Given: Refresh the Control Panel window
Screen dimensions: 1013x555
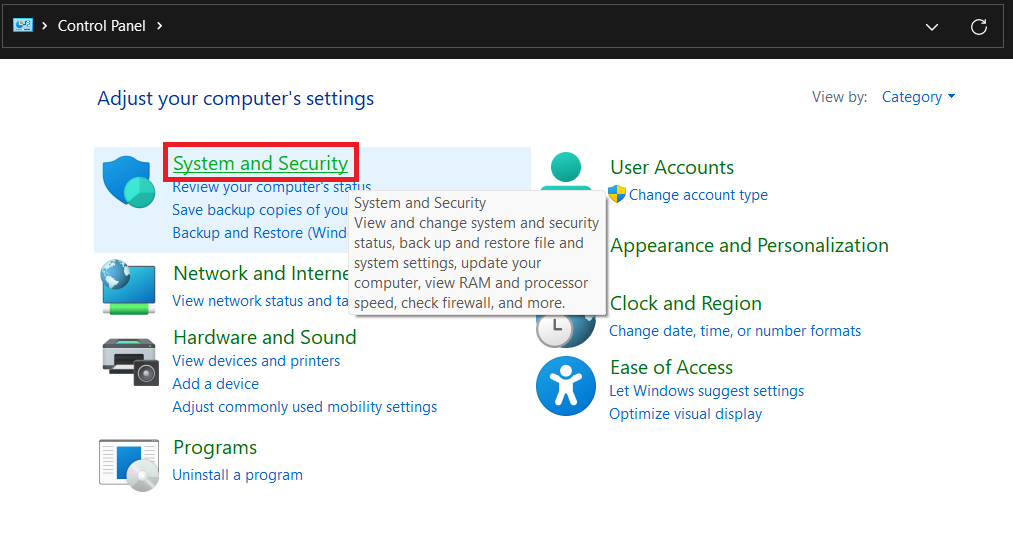Looking at the screenshot, I should 979,26.
